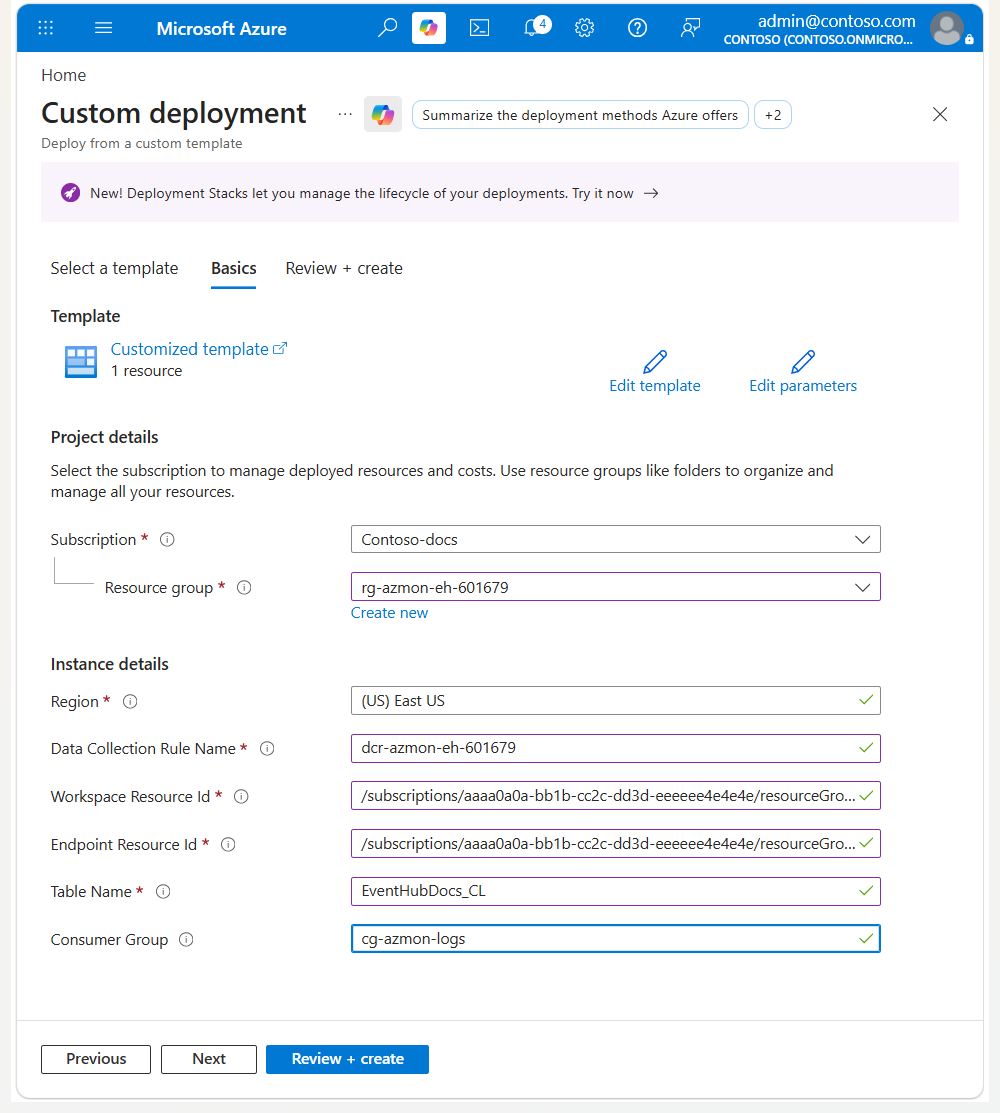The image size is (1000, 1113).
Task: Show info for Consumer Group
Action: [x=186, y=940]
